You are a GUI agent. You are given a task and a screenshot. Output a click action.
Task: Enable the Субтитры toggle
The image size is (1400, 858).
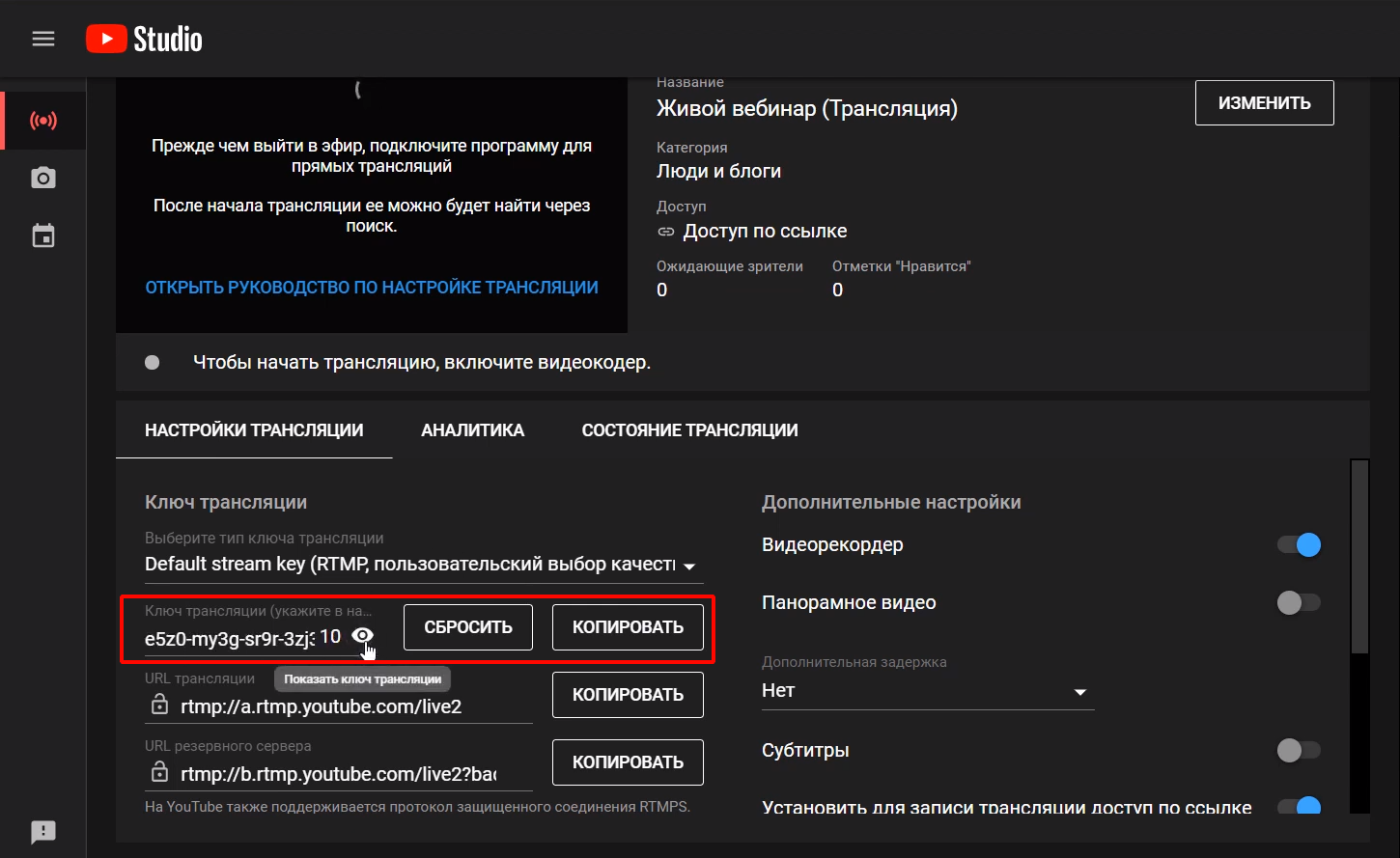tap(1299, 751)
